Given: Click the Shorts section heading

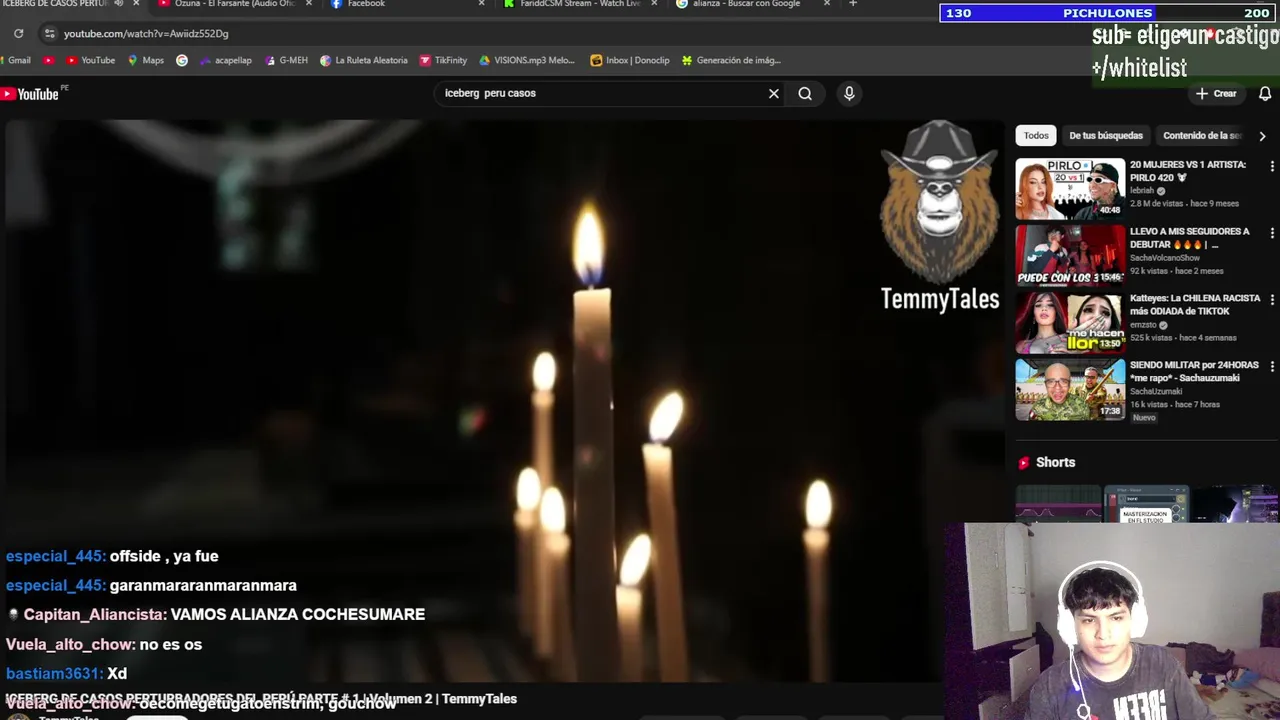Looking at the screenshot, I should click(x=1055, y=462).
